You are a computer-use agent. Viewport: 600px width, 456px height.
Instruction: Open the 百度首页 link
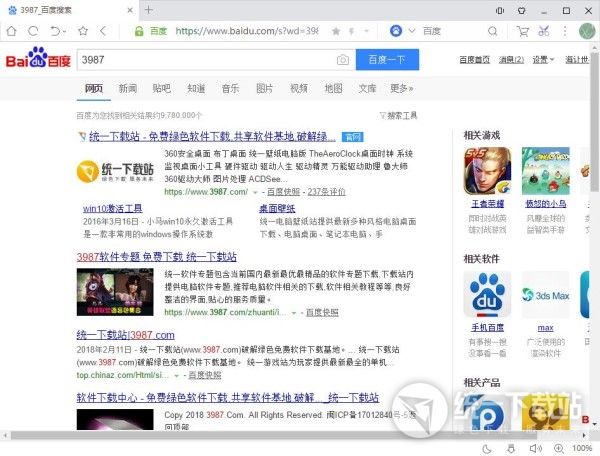coord(474,60)
